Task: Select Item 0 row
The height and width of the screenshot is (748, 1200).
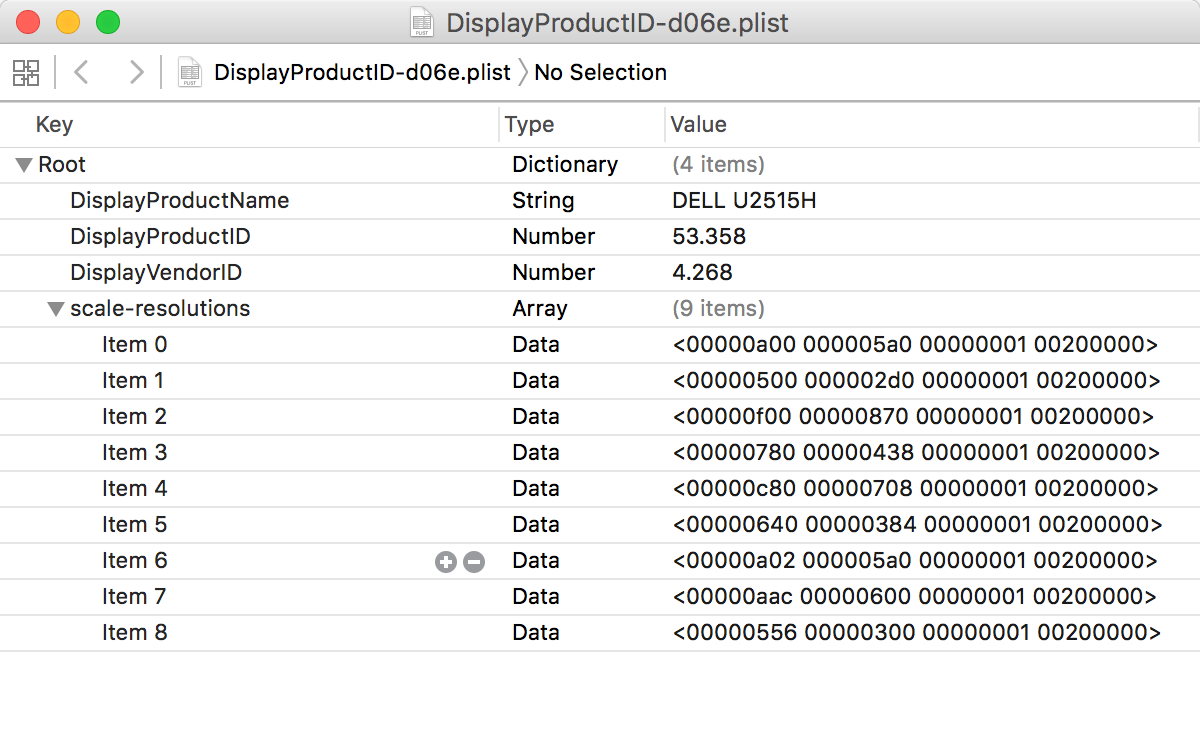Action: [600, 345]
